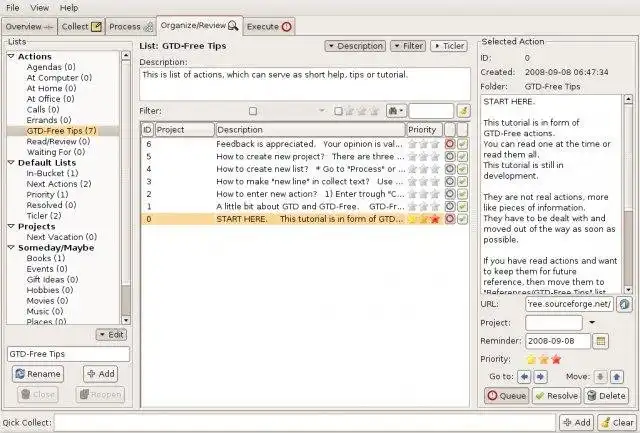Viewport: 640px width, 433px height.
Task: Toggle queue icon for START HERE row
Action: click(450, 219)
